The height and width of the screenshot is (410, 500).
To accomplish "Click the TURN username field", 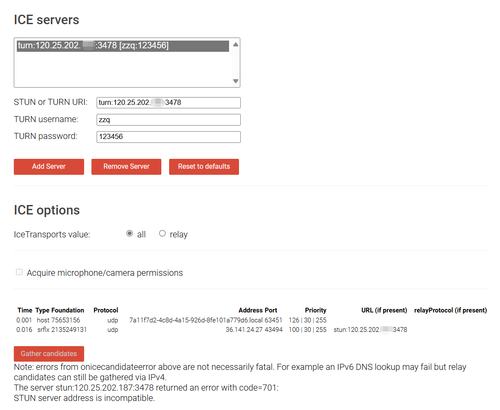I will point(168,120).
